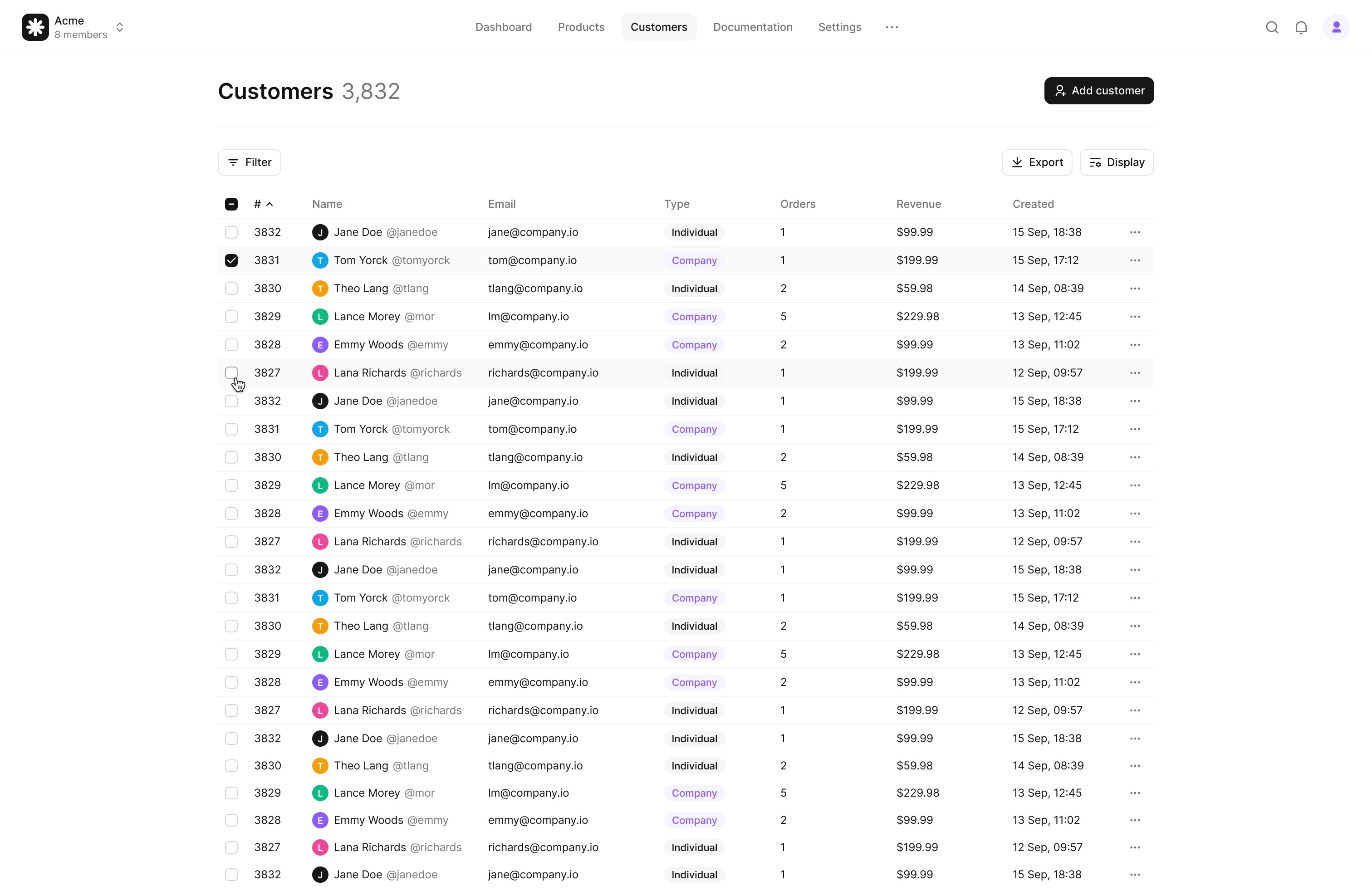
Task: Open row actions menu for first Jane Doe row
Action: click(1135, 232)
